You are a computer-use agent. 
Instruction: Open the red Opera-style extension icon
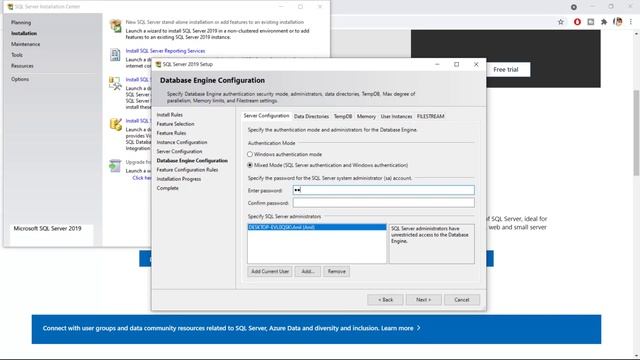tap(577, 22)
